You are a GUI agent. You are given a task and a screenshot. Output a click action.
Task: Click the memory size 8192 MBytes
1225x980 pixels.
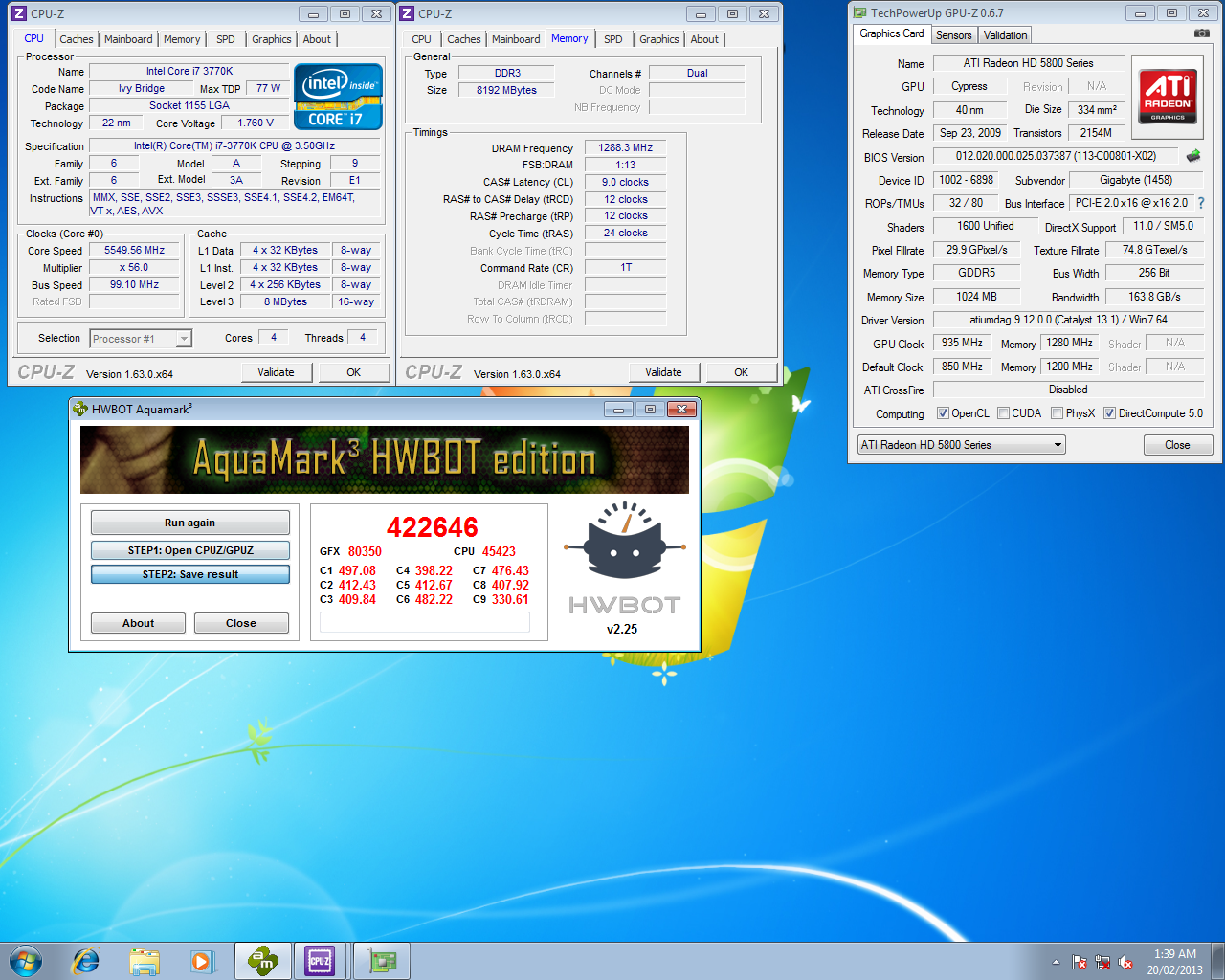pos(506,90)
